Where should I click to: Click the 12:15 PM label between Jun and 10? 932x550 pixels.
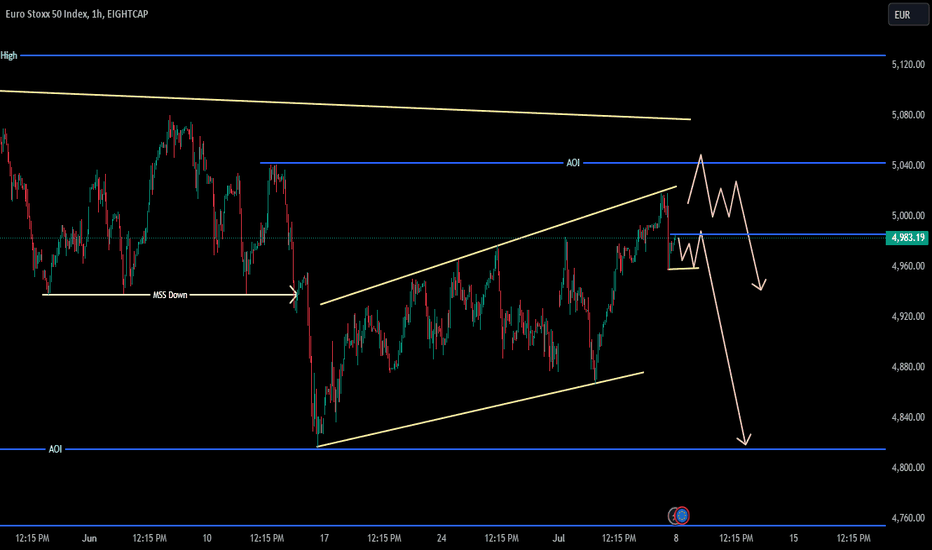point(149,539)
